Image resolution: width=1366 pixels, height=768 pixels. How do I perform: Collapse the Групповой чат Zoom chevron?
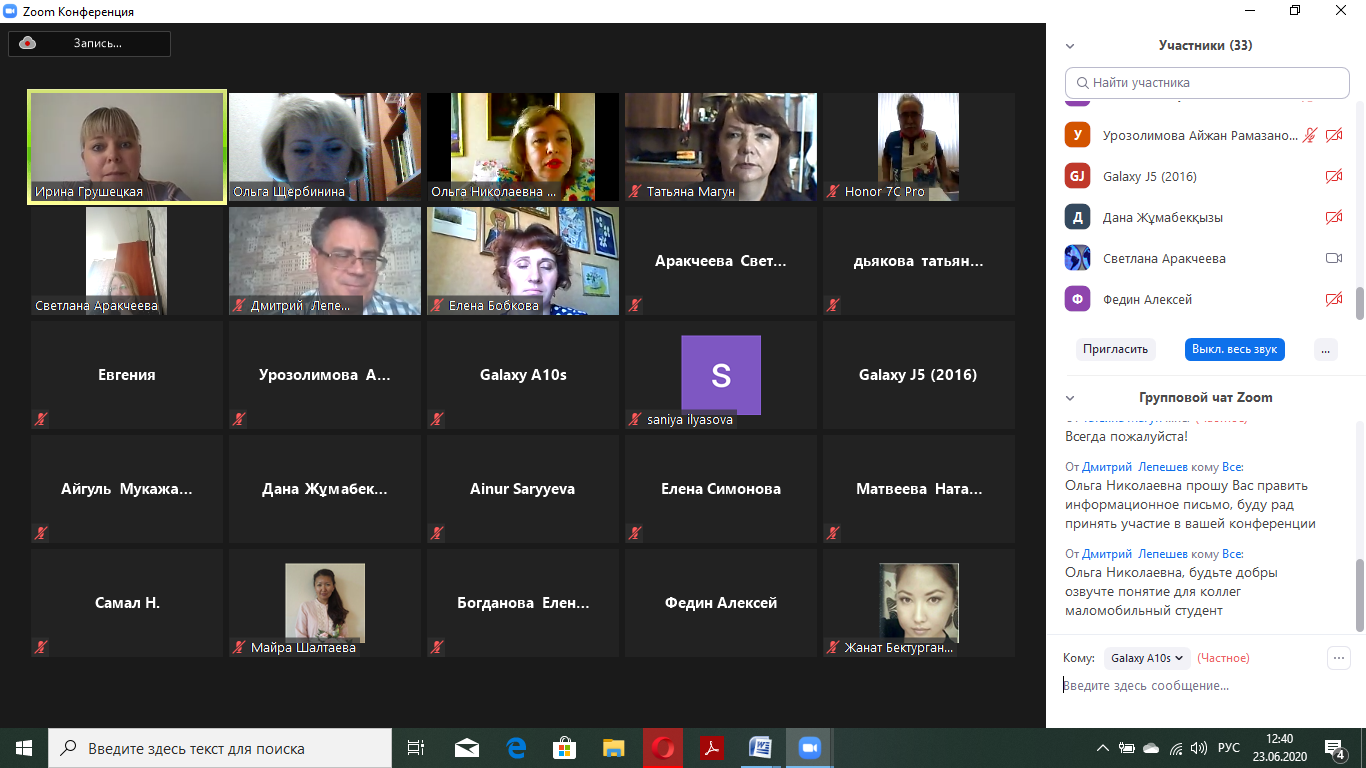click(x=1070, y=398)
